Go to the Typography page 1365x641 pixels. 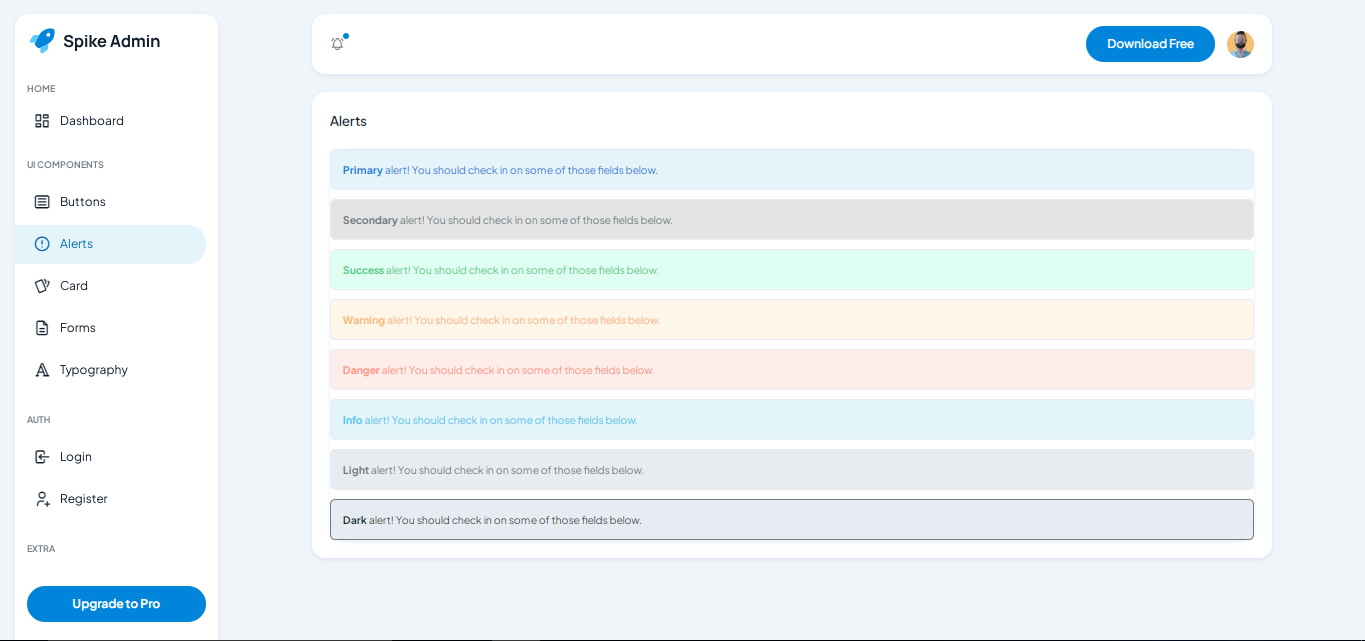pyautogui.click(x=94, y=370)
